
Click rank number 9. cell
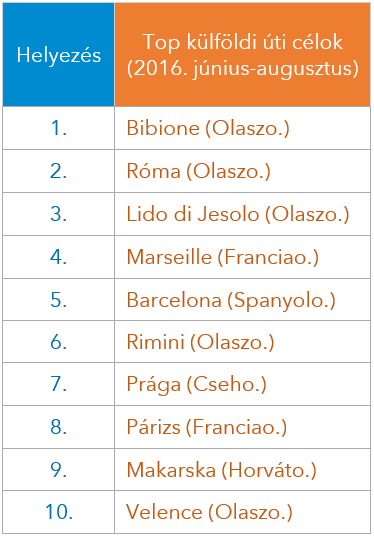(x=58, y=469)
